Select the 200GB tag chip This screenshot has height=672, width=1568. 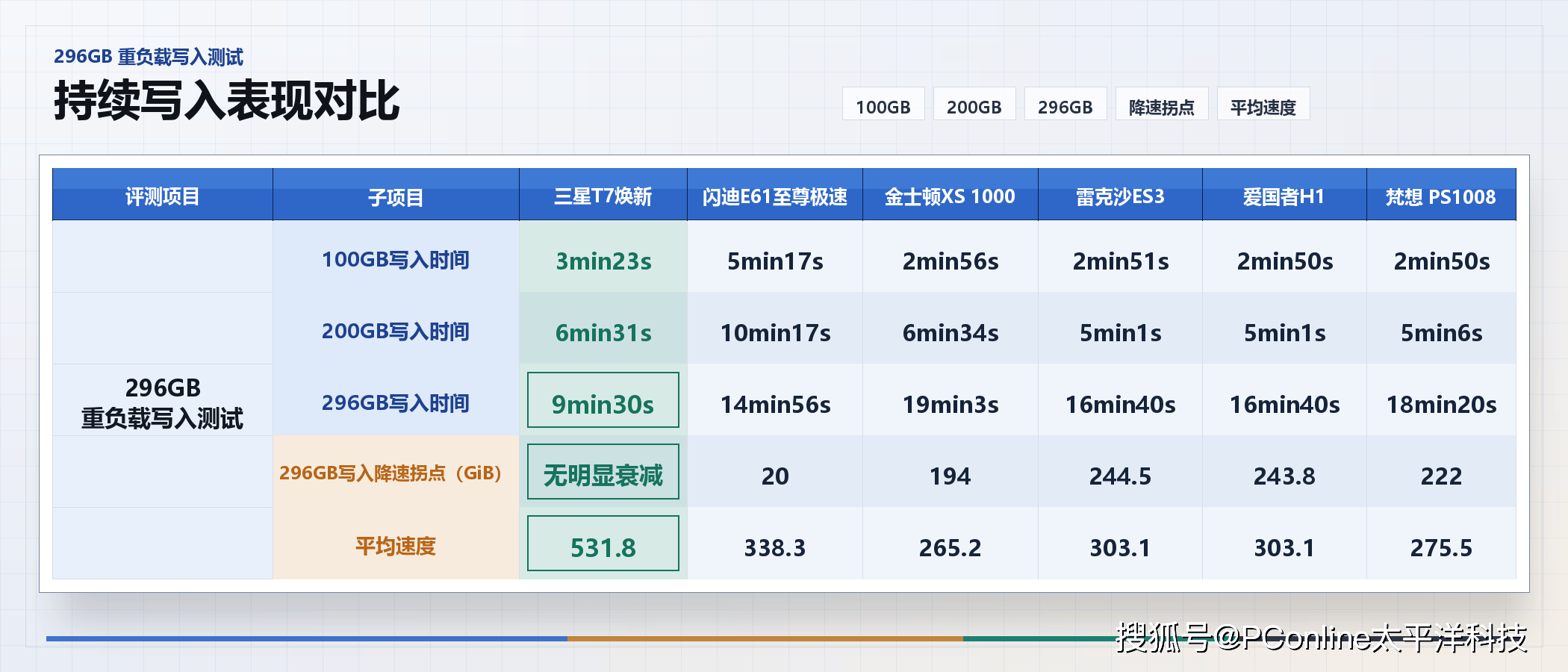point(974,105)
